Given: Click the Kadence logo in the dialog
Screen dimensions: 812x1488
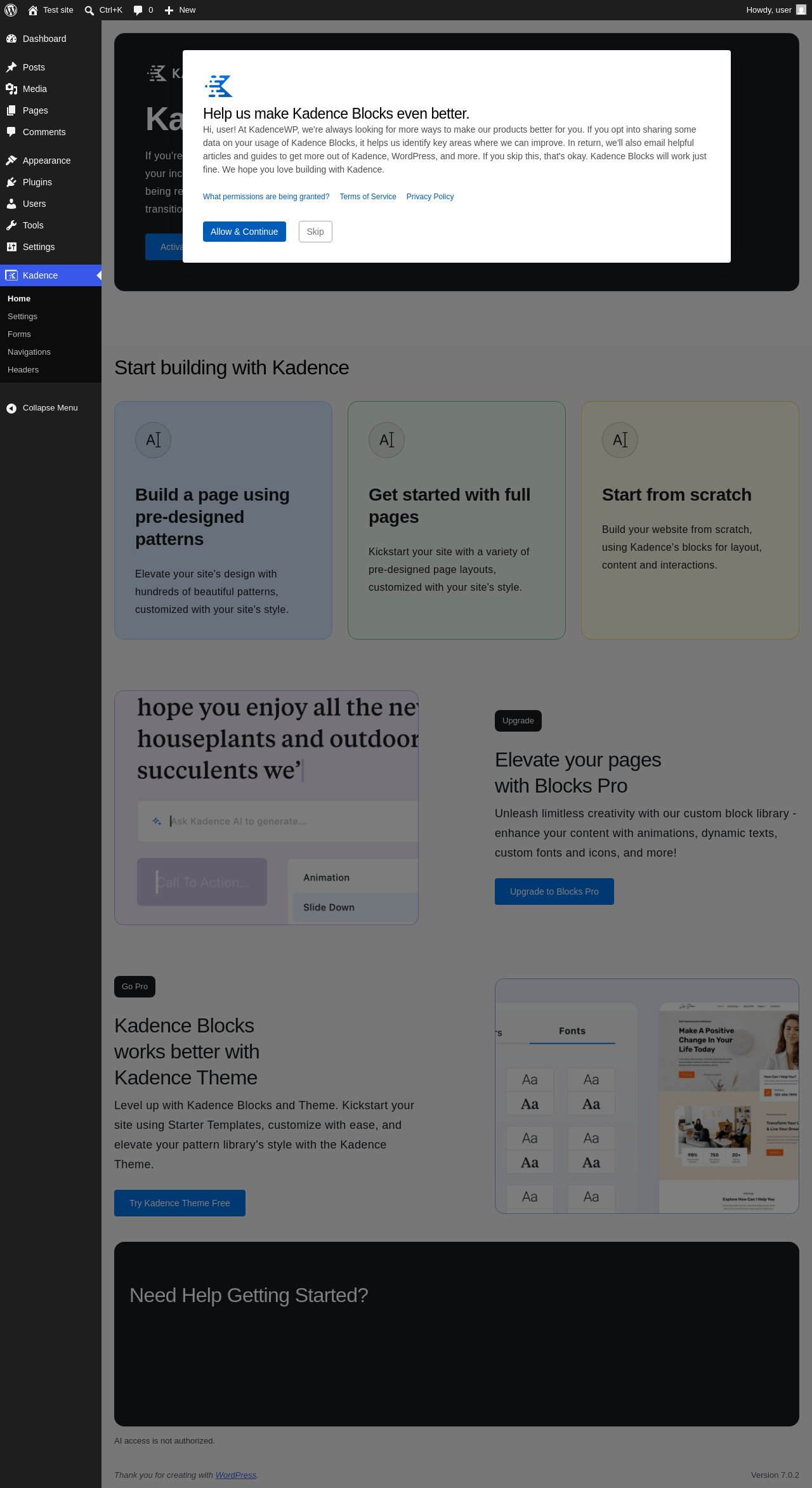Looking at the screenshot, I should pyautogui.click(x=219, y=86).
